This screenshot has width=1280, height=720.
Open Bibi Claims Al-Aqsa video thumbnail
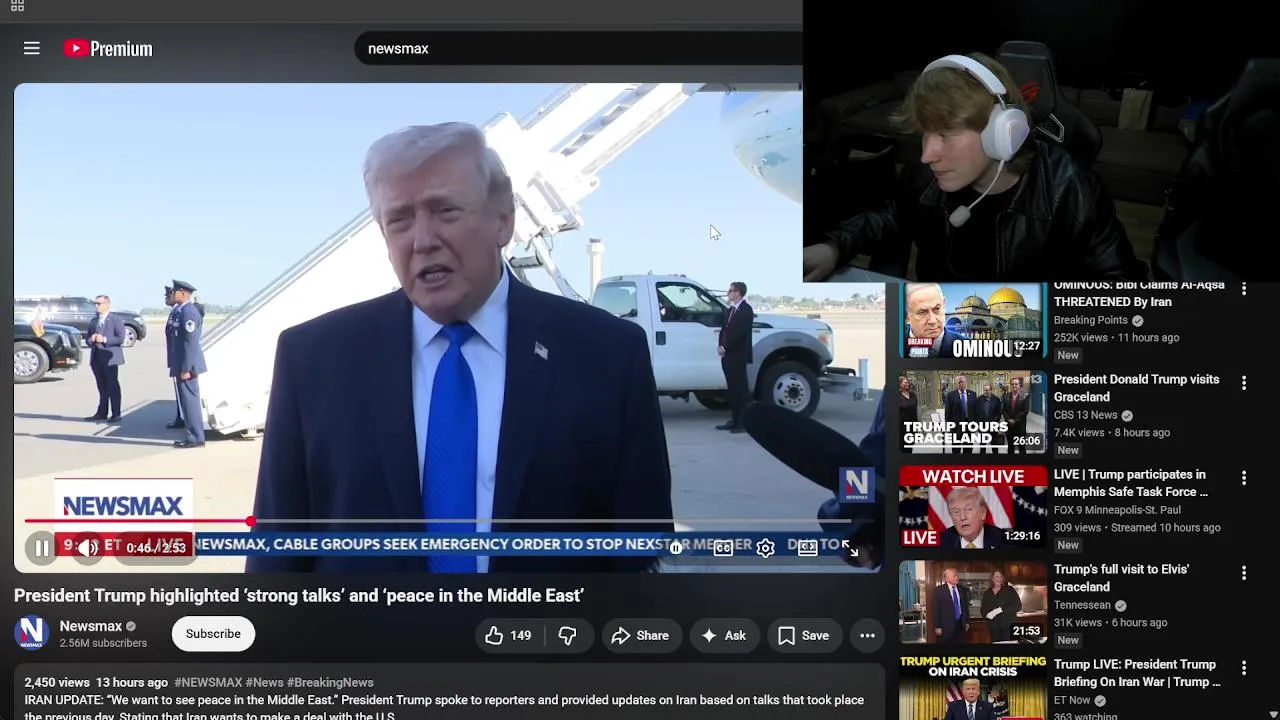[972, 320]
